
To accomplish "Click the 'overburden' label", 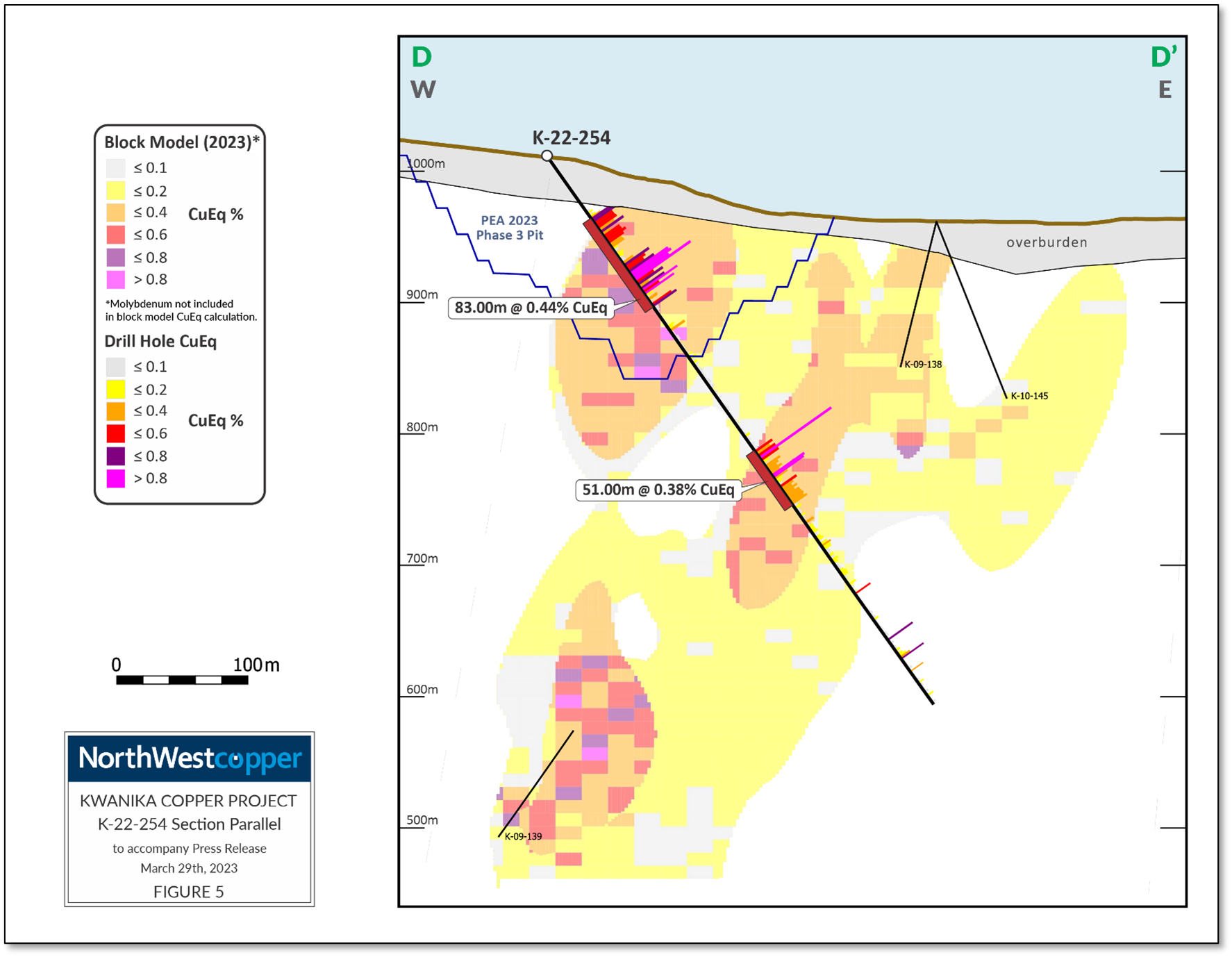I will (x=1047, y=242).
